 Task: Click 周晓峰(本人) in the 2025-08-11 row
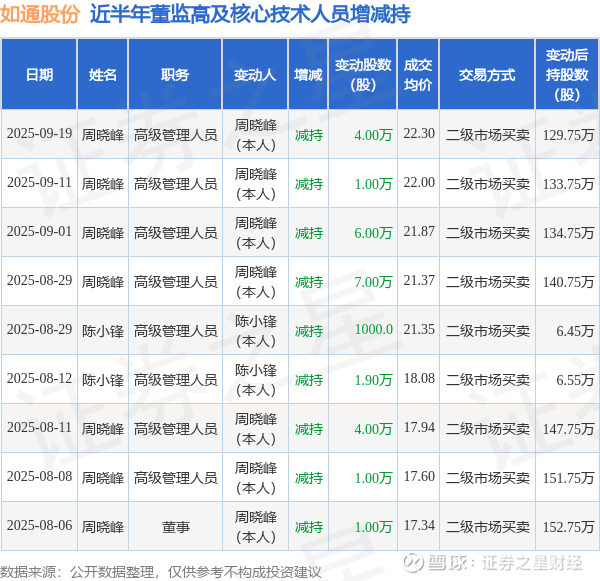[256, 429]
